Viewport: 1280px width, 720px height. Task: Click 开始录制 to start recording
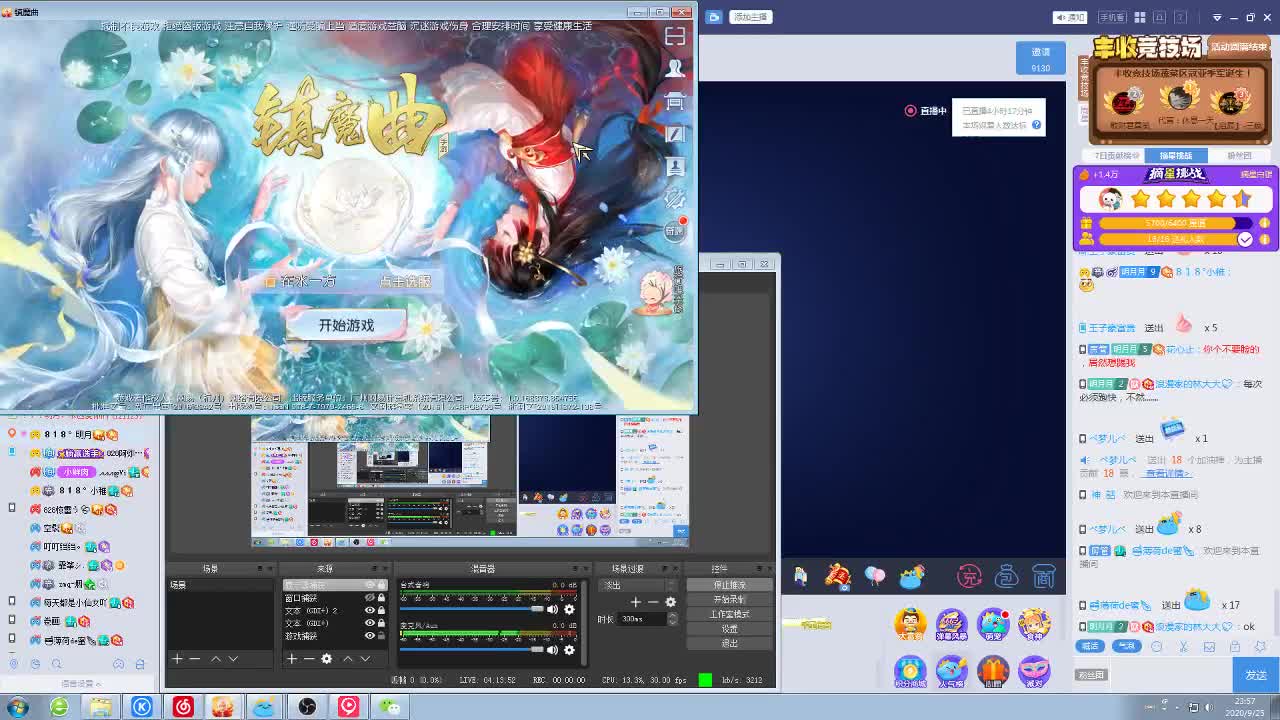[729, 600]
